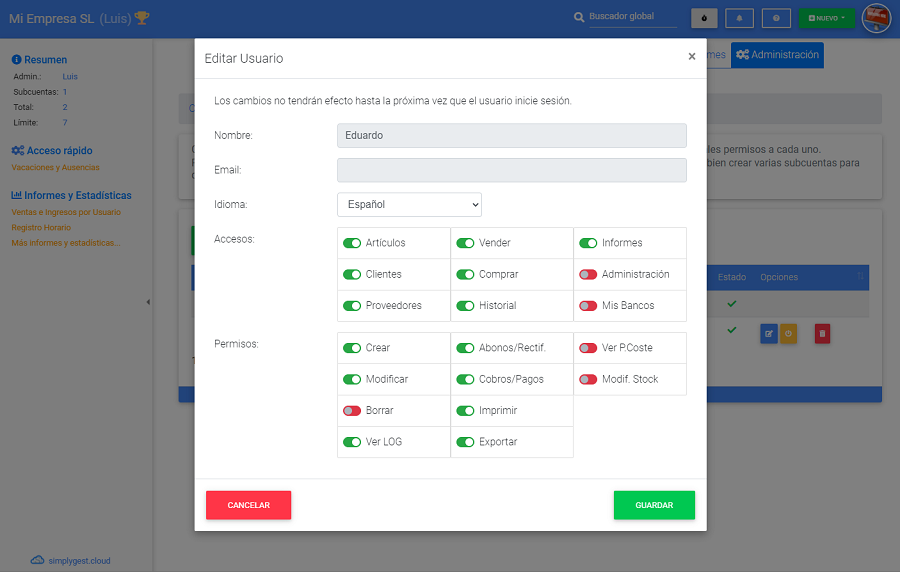Open Vacaciones y Ausencias link
The height and width of the screenshot is (572, 900).
pyautogui.click(x=55, y=168)
